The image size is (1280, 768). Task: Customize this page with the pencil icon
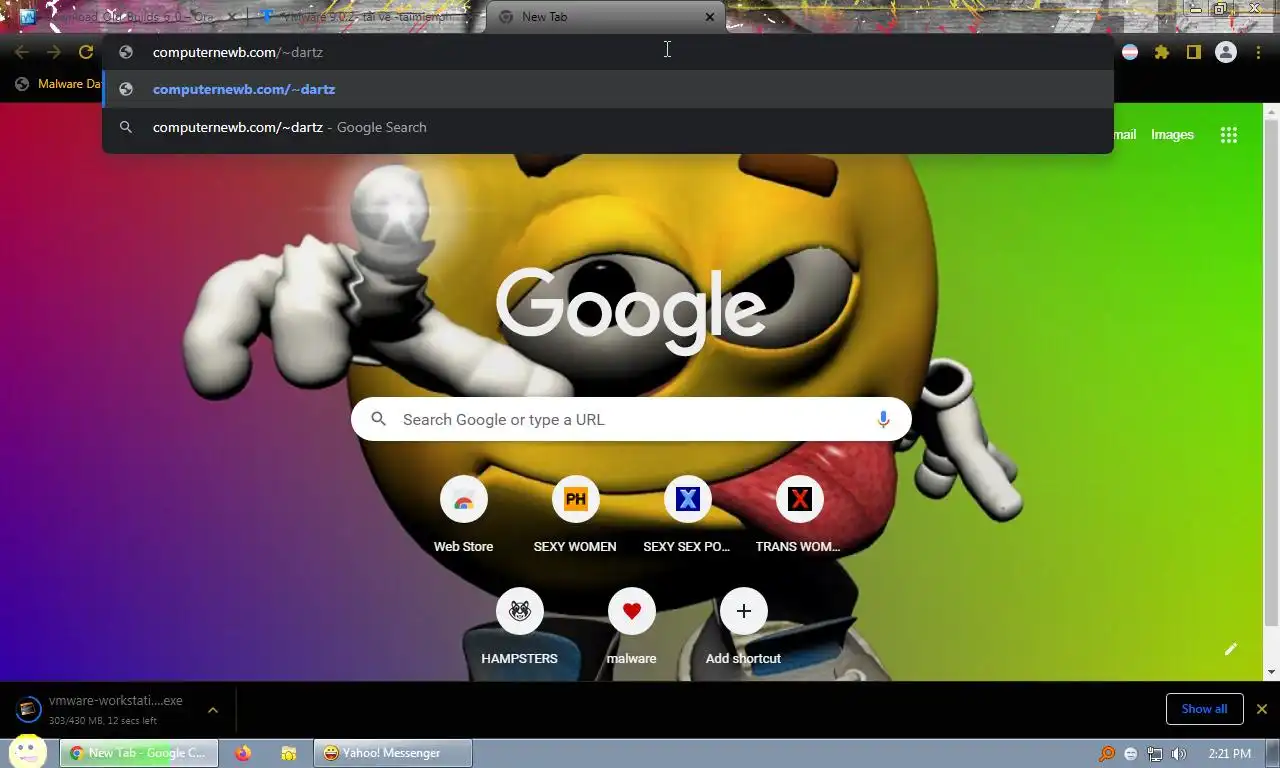coord(1231,649)
